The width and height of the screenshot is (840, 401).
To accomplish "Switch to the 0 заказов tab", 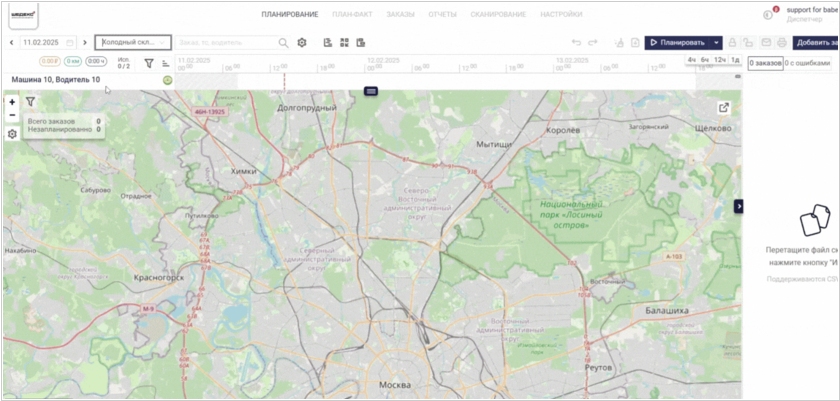I will 766,63.
